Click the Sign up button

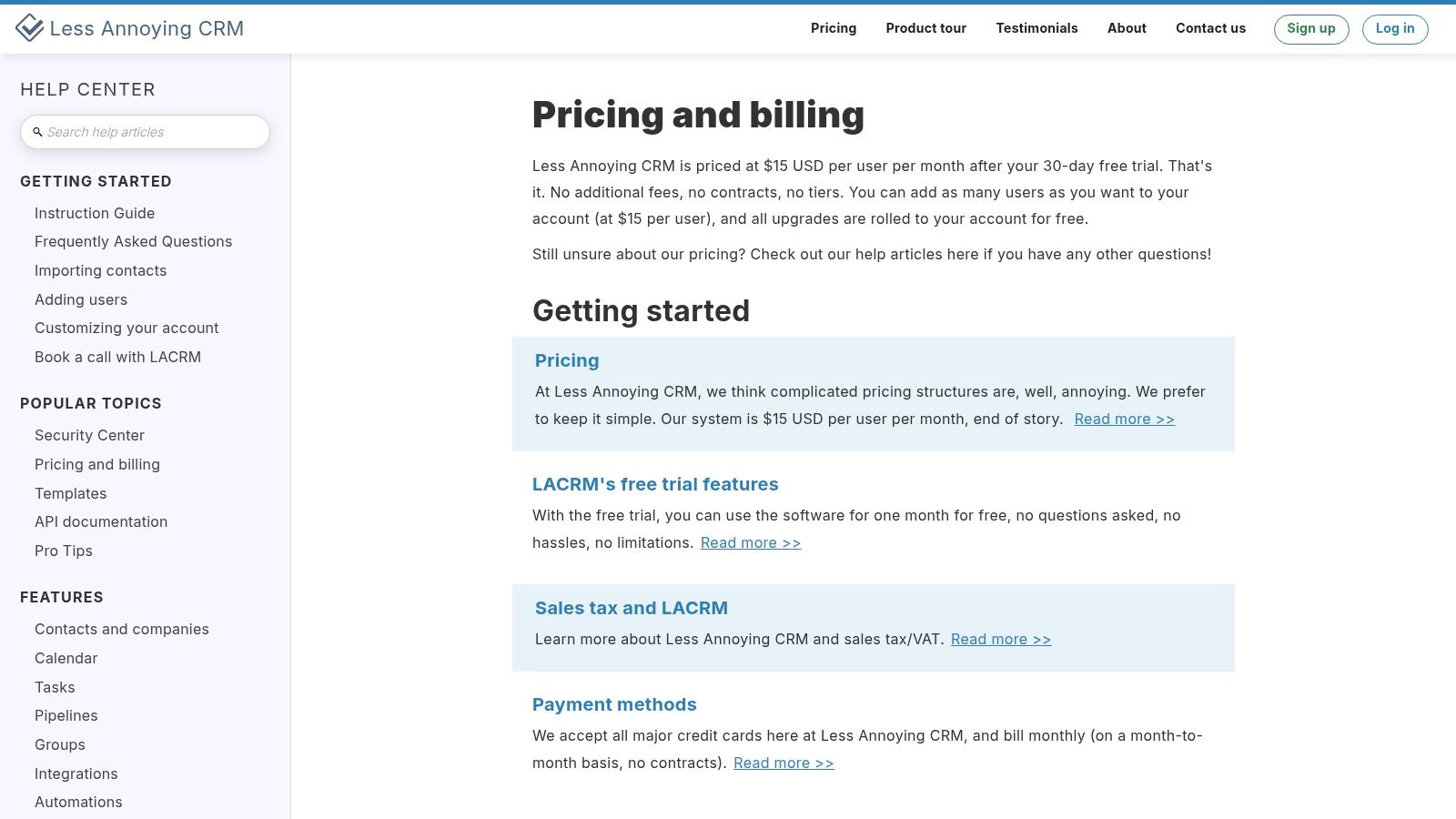click(x=1310, y=28)
